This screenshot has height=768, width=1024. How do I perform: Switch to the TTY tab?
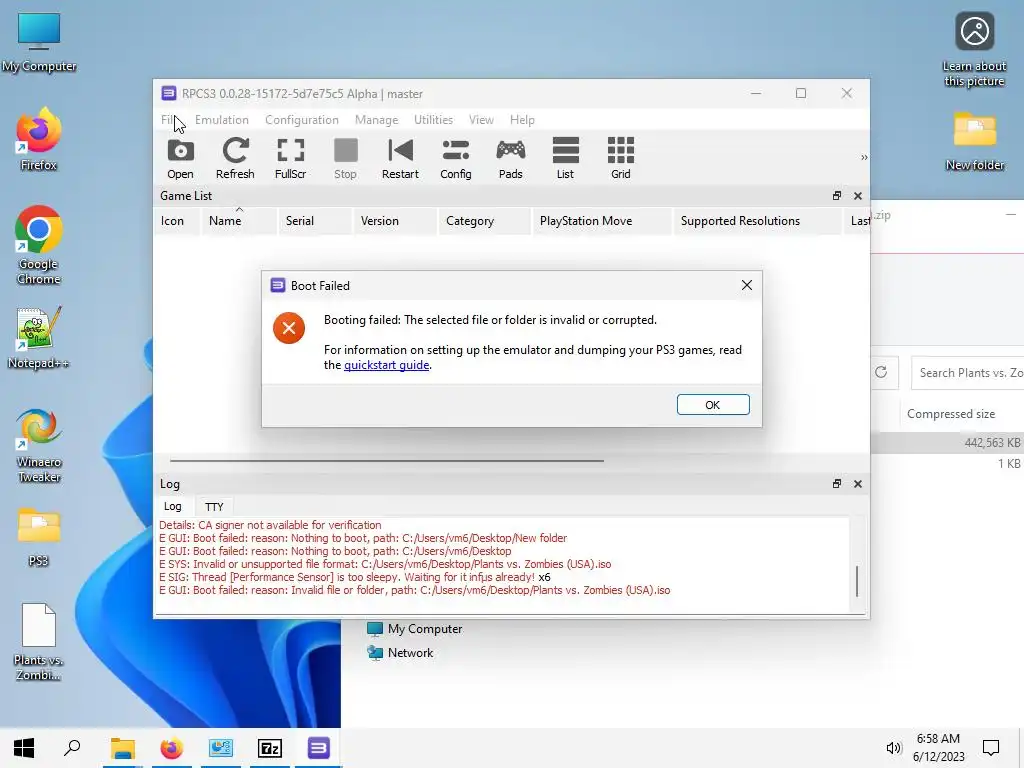pyautogui.click(x=214, y=507)
